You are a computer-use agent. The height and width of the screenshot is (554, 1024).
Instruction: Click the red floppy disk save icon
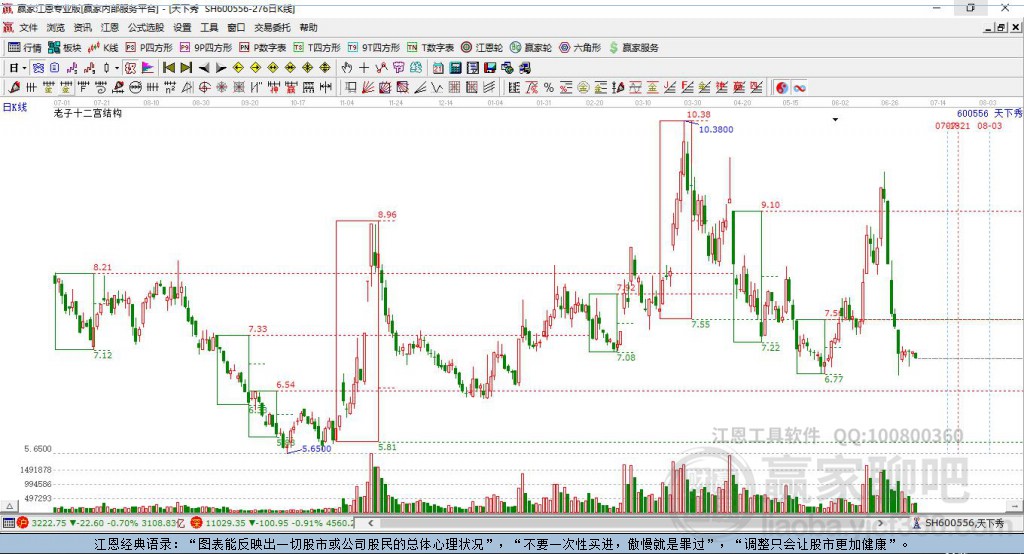tap(490, 68)
